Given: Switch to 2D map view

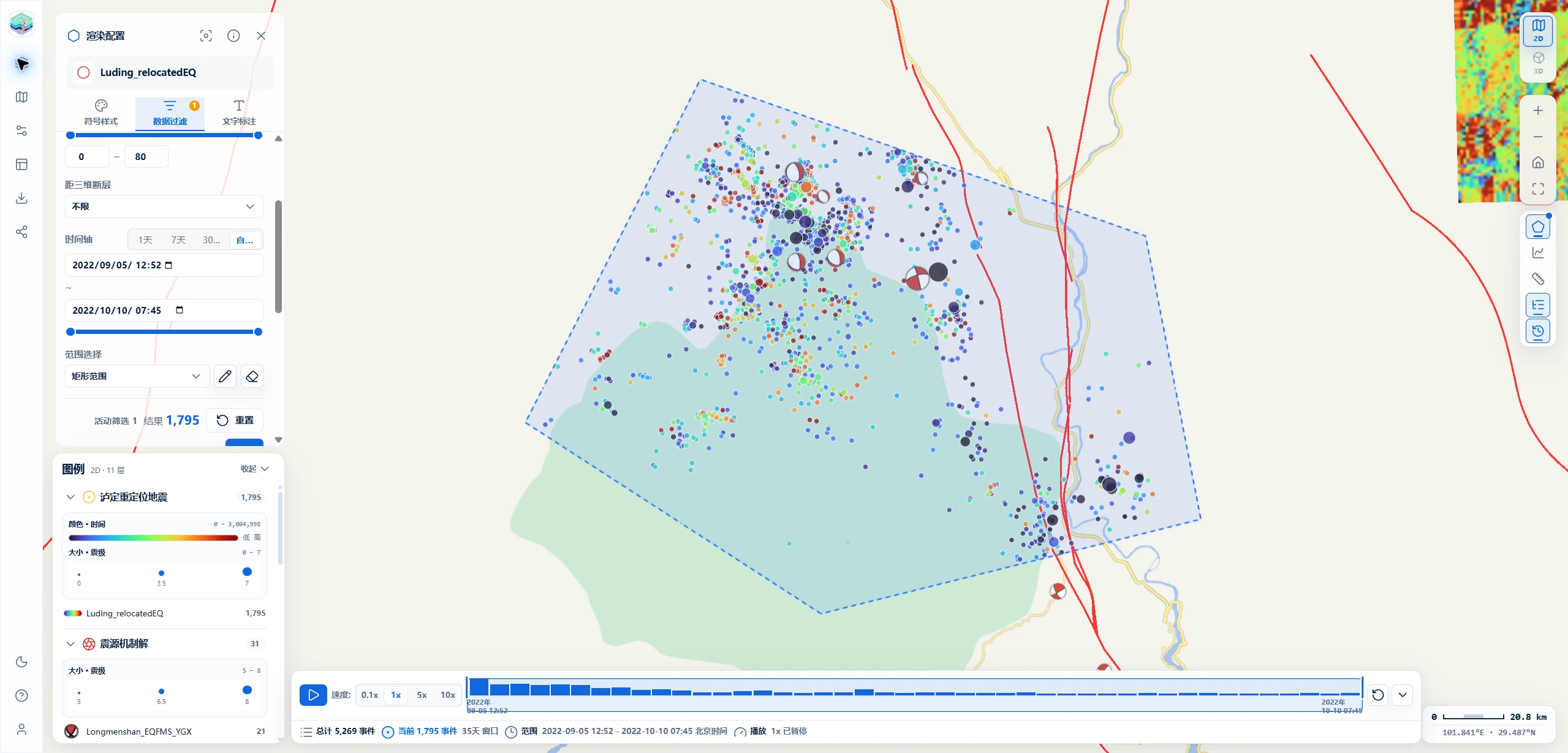Looking at the screenshot, I should pyautogui.click(x=1538, y=30).
